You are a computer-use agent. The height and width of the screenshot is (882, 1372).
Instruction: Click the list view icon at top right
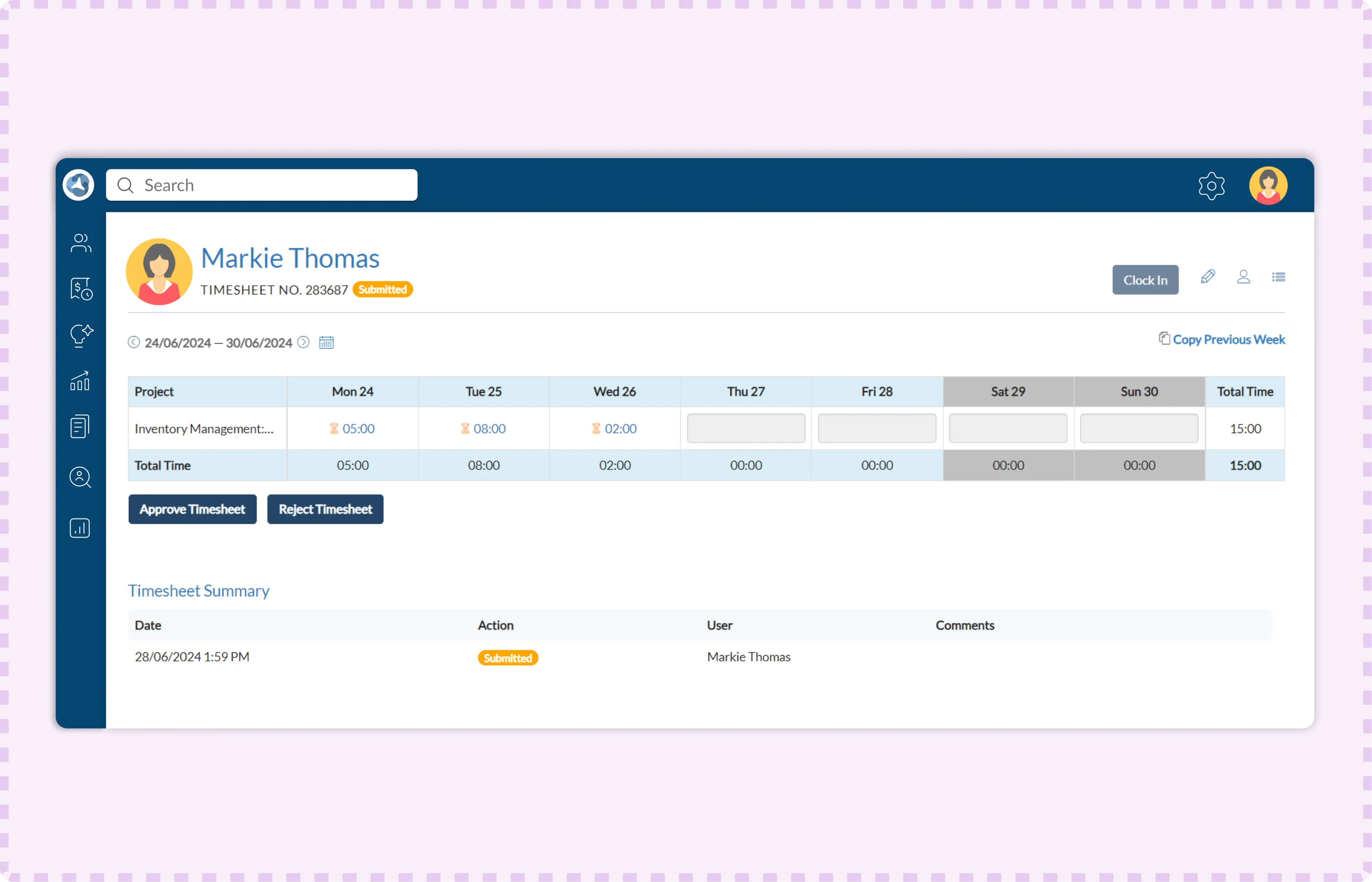[x=1279, y=277]
